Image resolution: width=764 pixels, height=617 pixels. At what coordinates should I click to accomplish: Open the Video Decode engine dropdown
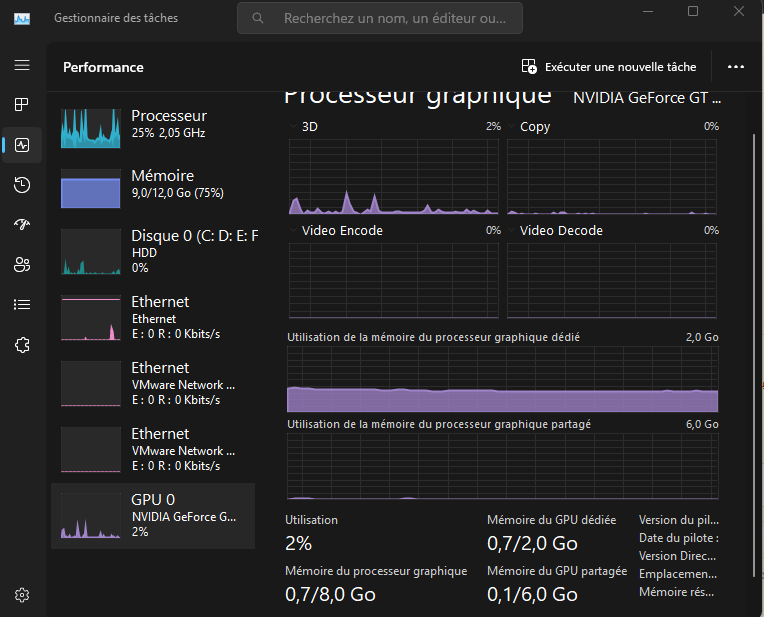click(x=512, y=230)
